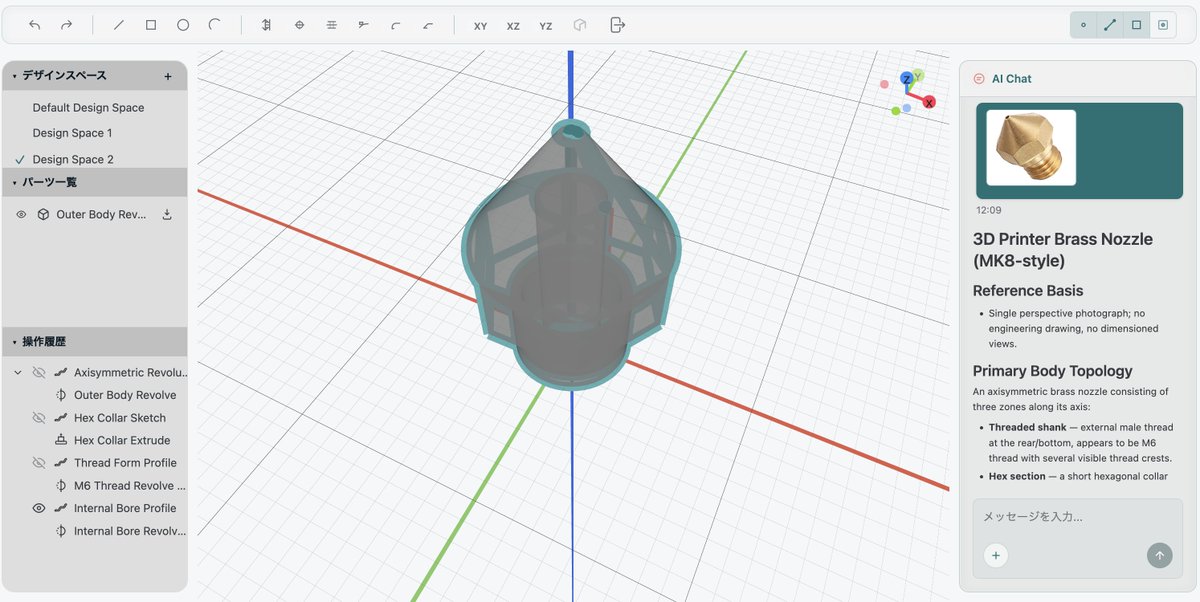Viewport: 1200px width, 602px height.
Task: Show the Hex Collar Sketch
Action: click(x=39, y=418)
